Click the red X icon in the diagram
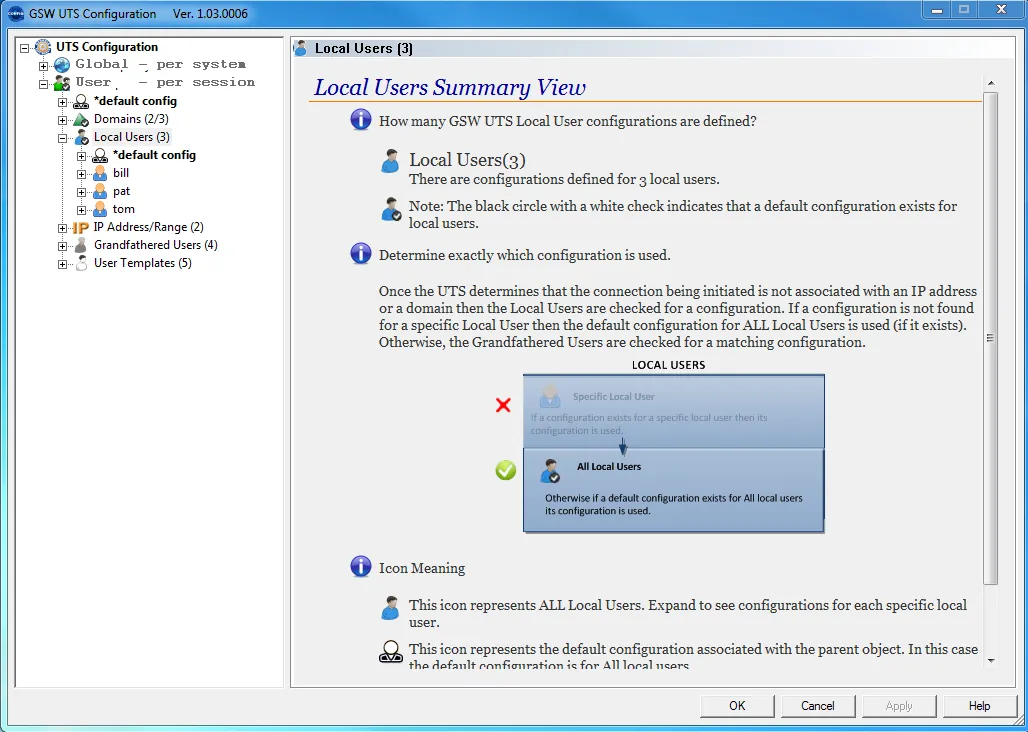 point(504,405)
